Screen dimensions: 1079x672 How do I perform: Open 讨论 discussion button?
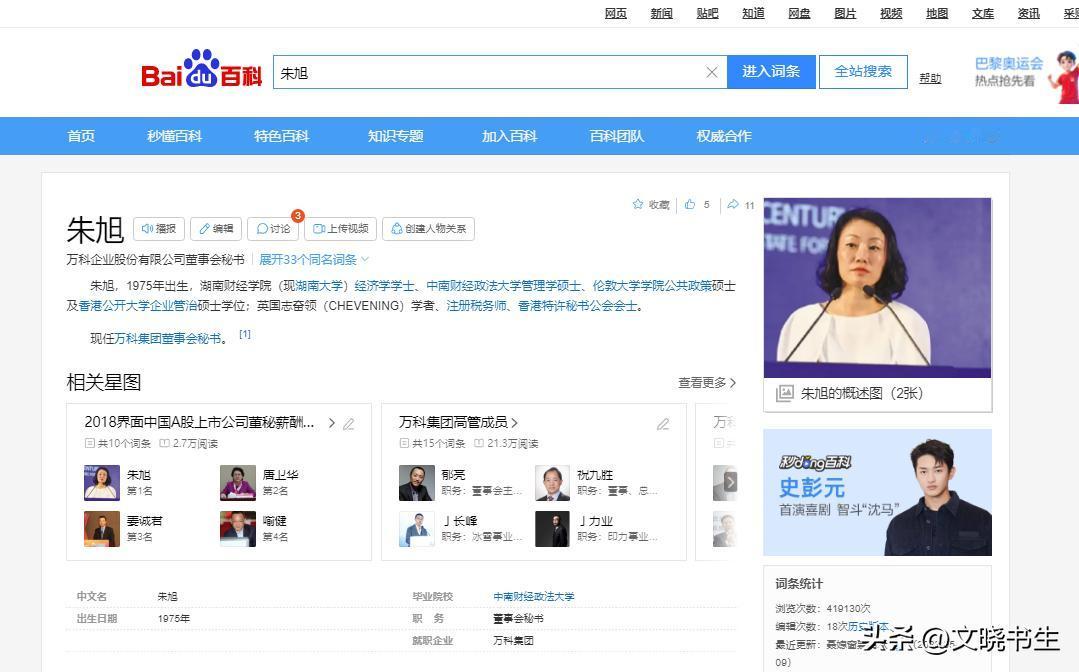pos(273,228)
